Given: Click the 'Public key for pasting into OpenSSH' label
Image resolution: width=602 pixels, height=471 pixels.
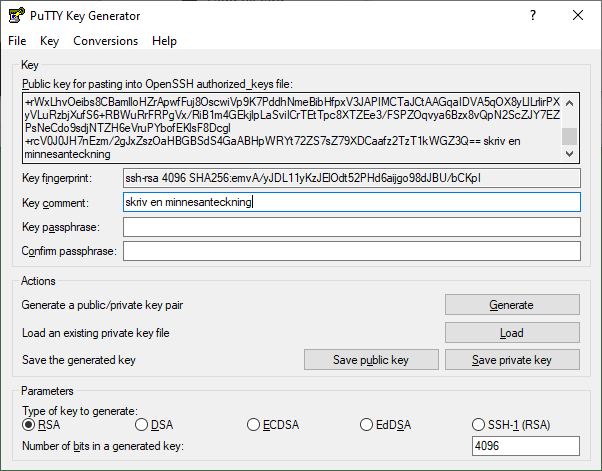Looking at the screenshot, I should pos(157,84).
